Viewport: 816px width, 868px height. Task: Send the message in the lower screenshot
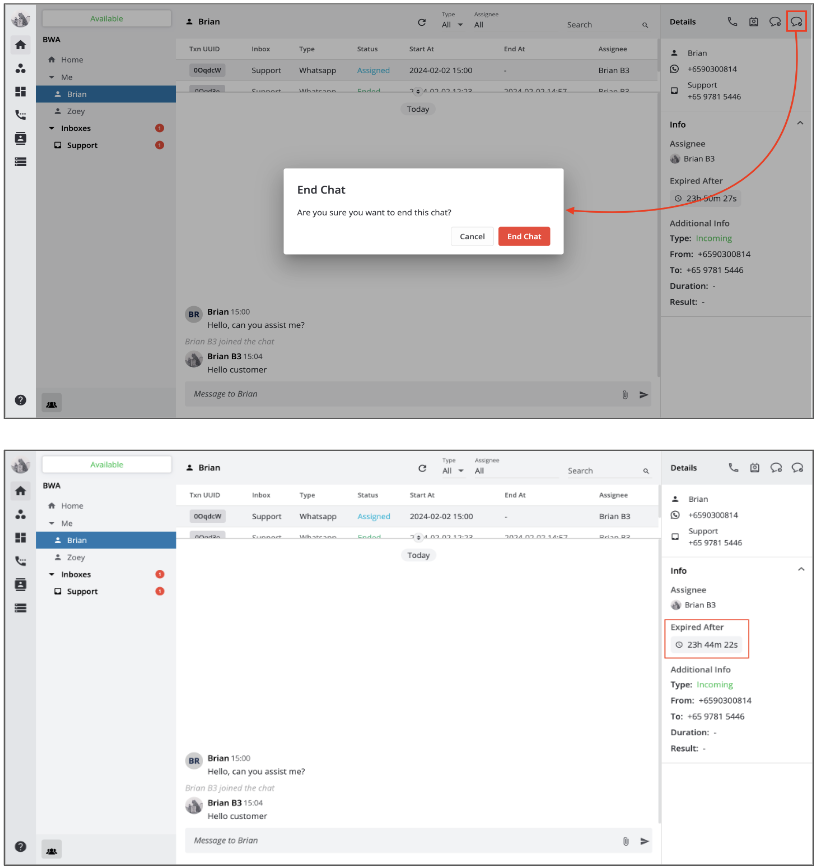644,841
